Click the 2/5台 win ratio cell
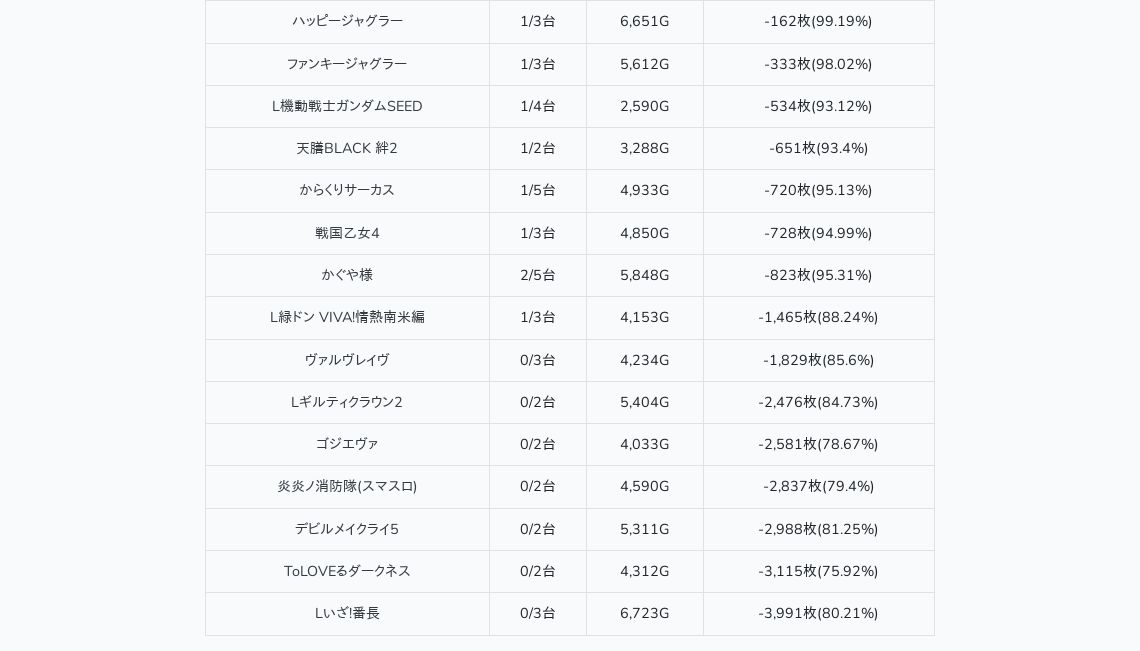The width and height of the screenshot is (1140, 651). click(x=537, y=275)
